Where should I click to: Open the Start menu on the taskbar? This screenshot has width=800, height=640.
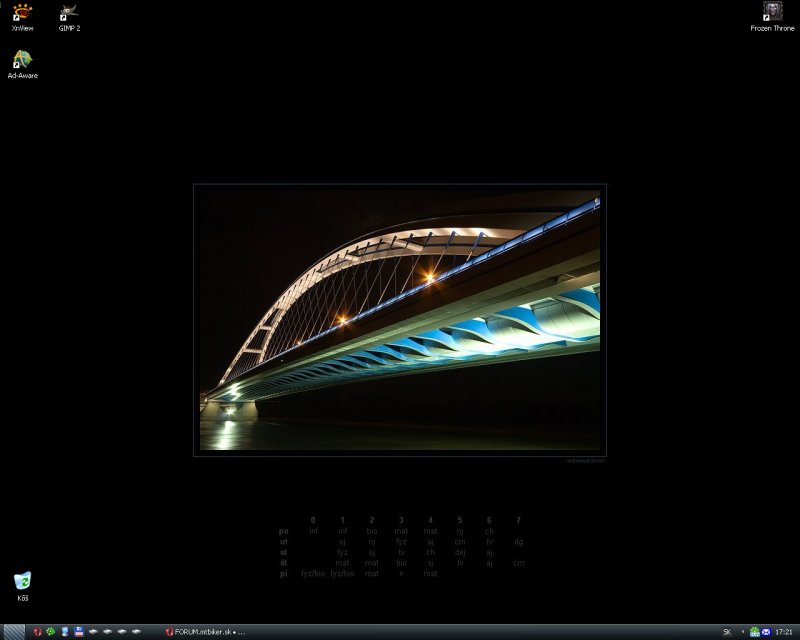pyautogui.click(x=12, y=632)
